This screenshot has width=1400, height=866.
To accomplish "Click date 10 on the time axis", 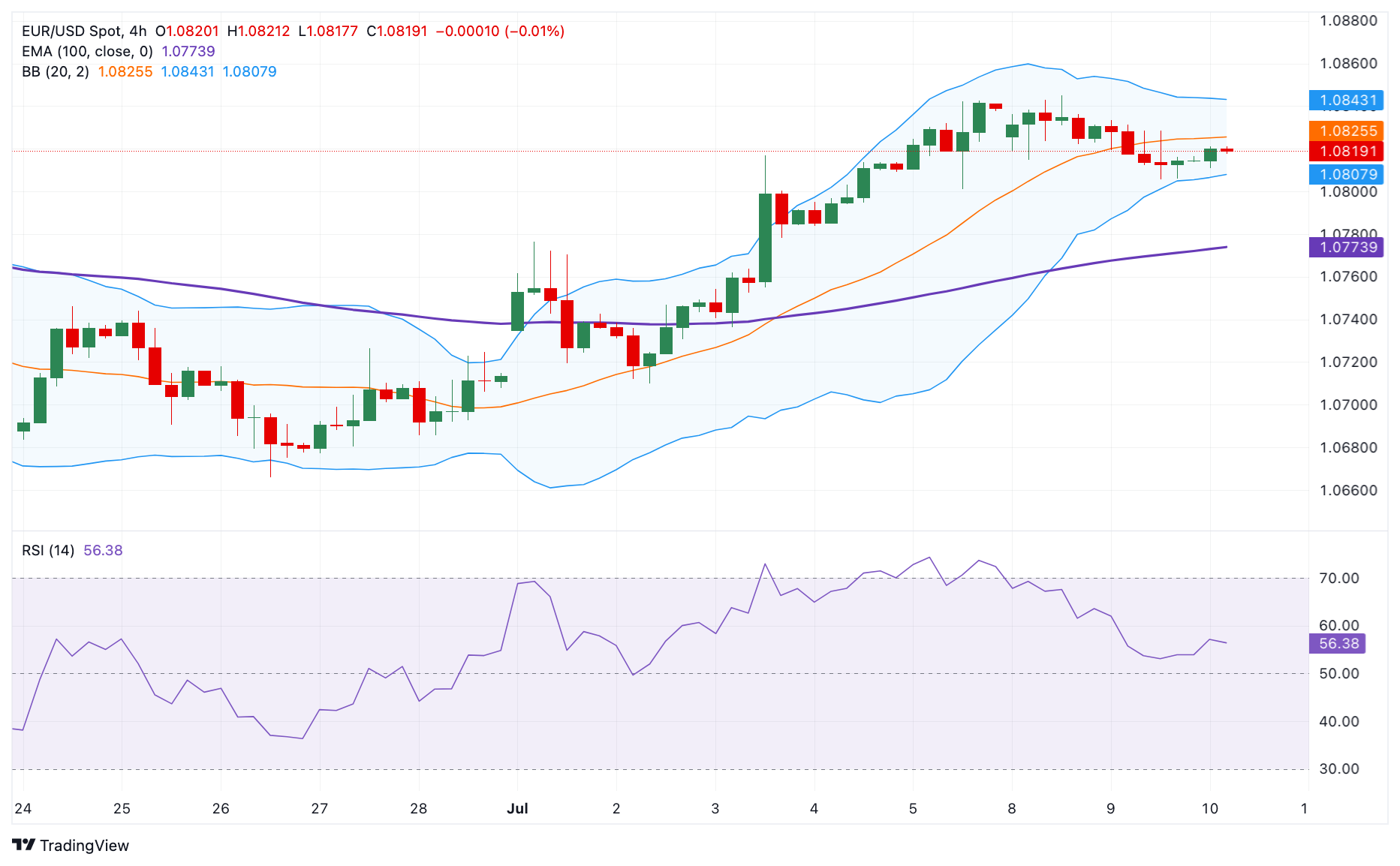I will click(x=1209, y=808).
